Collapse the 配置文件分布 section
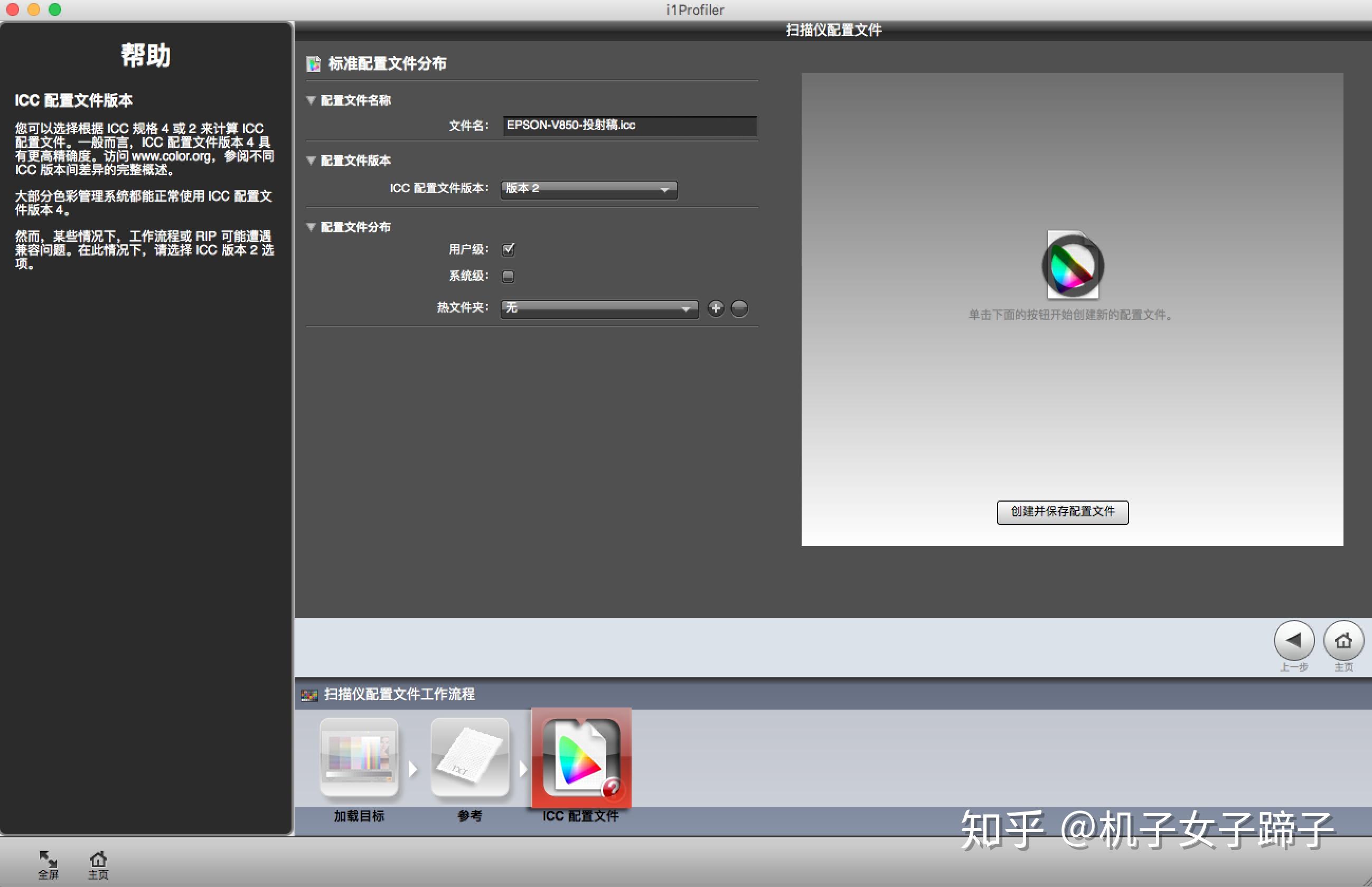 click(311, 227)
